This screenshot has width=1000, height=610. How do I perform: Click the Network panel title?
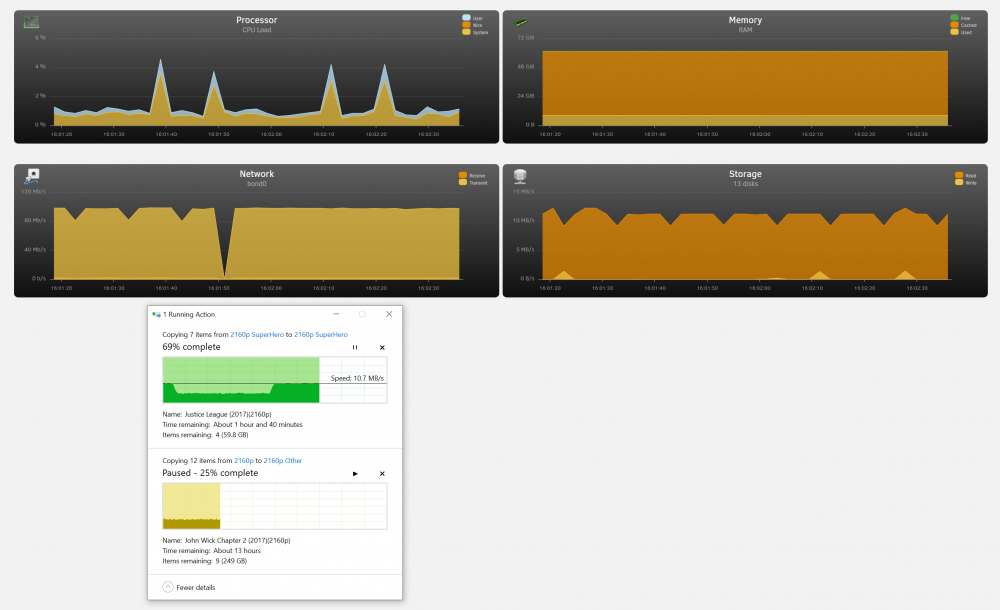coord(256,174)
